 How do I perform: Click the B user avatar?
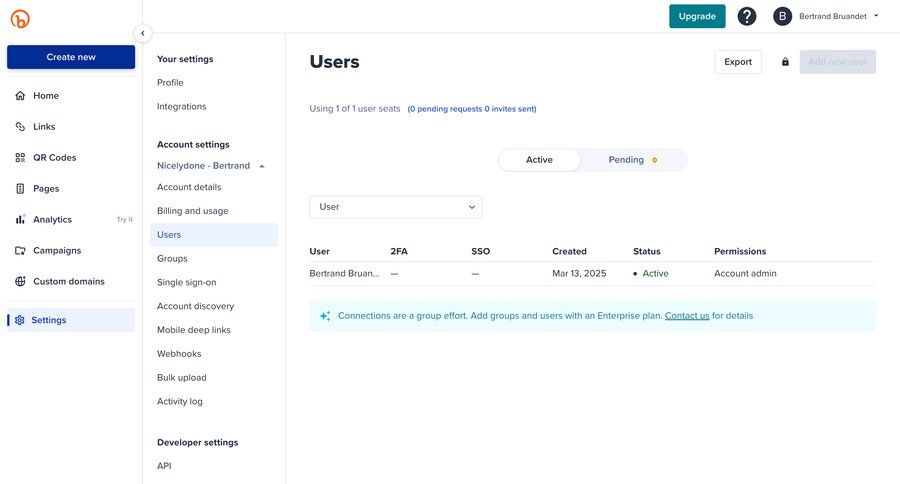pyautogui.click(x=782, y=16)
